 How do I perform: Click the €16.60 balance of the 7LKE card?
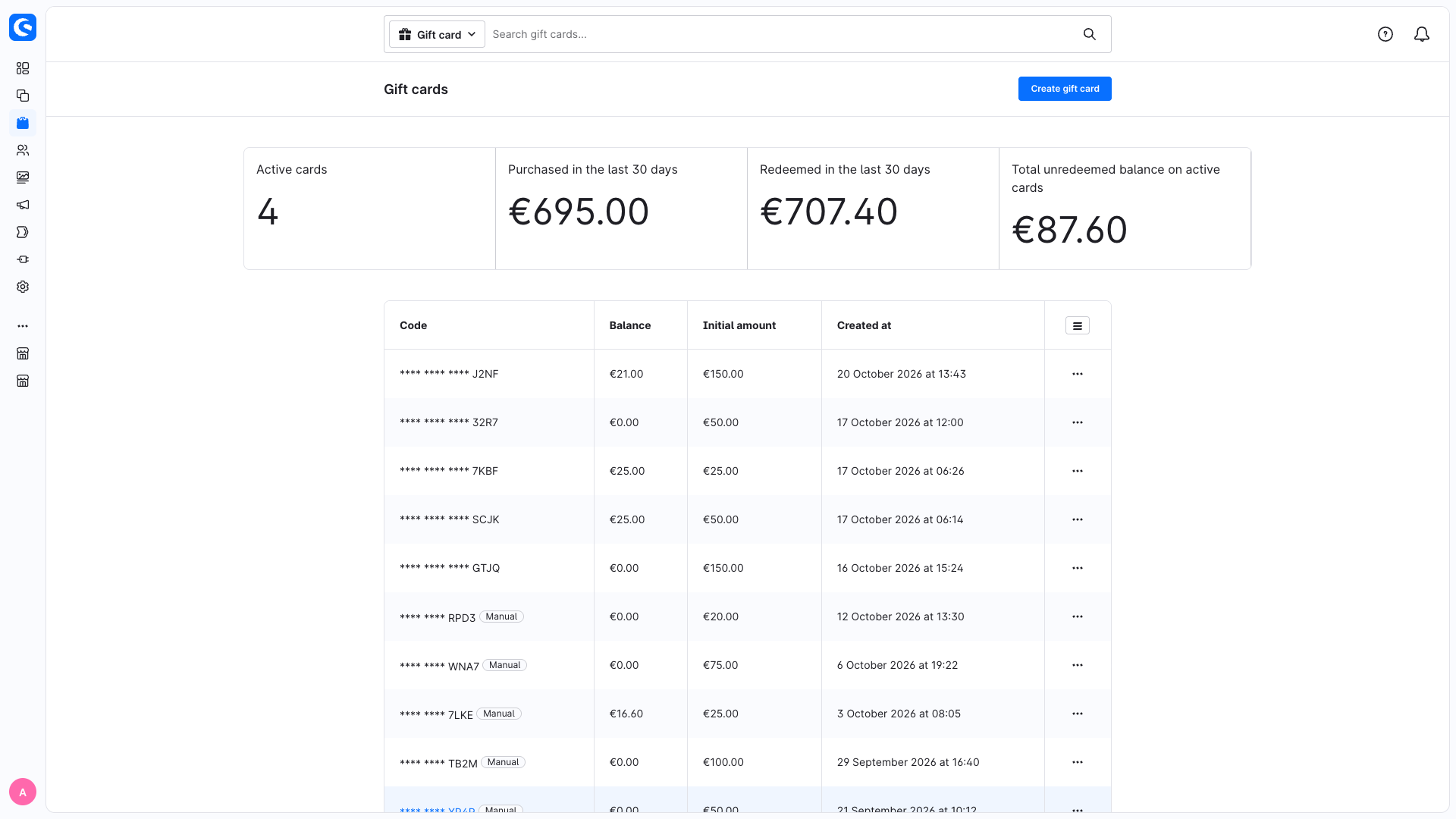coord(626,714)
